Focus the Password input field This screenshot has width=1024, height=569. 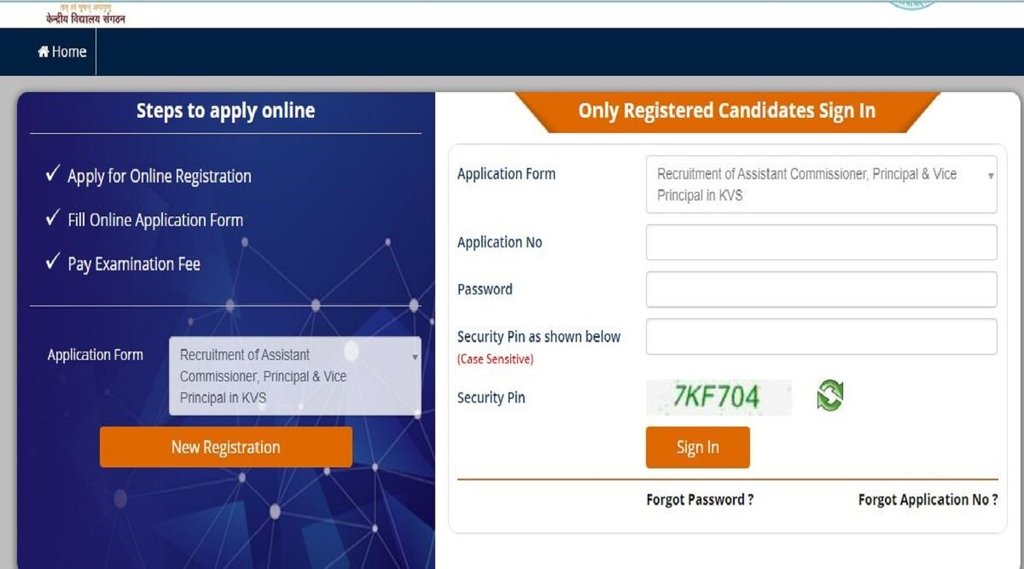(x=821, y=289)
